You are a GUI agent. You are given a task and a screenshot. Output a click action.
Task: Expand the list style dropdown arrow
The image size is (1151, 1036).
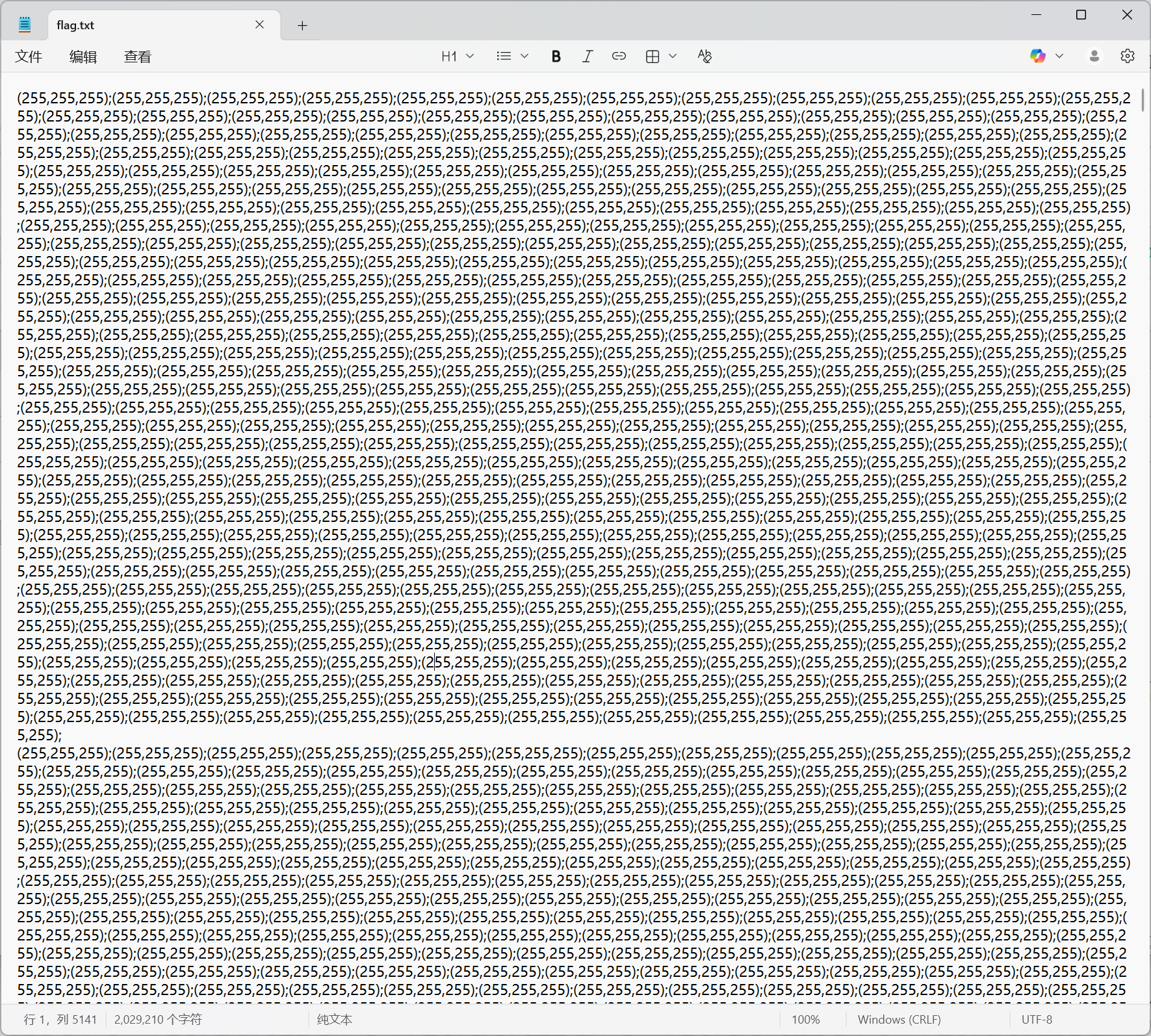point(524,57)
